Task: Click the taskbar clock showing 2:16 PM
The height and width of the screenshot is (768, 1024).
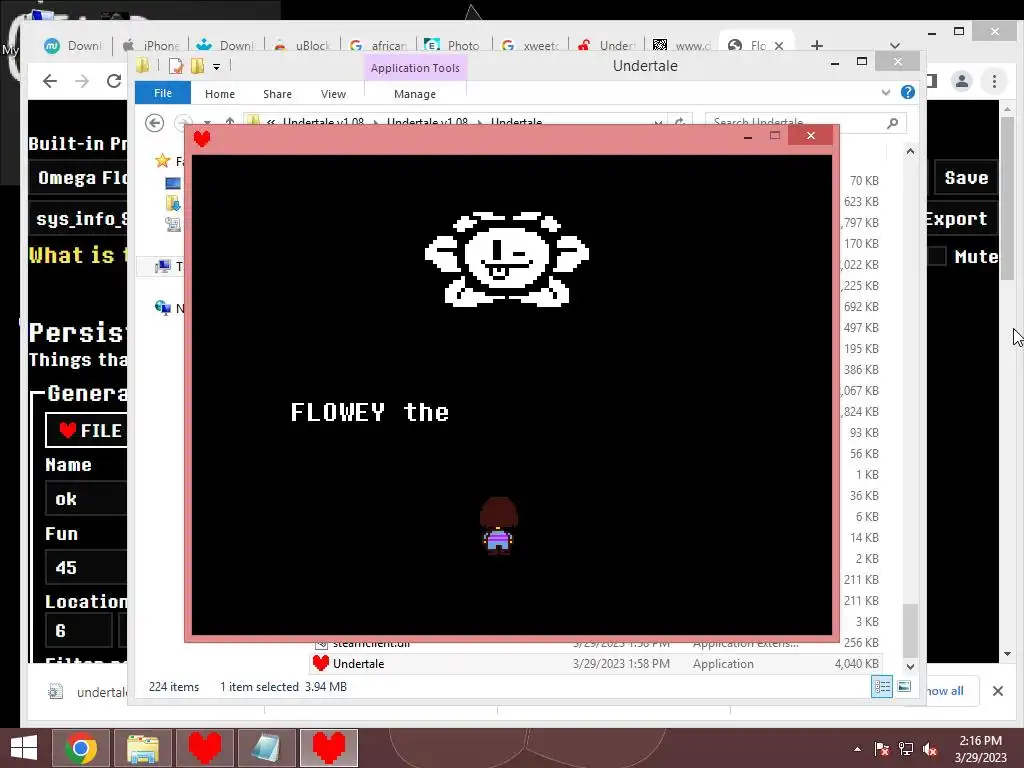Action: tap(980, 749)
